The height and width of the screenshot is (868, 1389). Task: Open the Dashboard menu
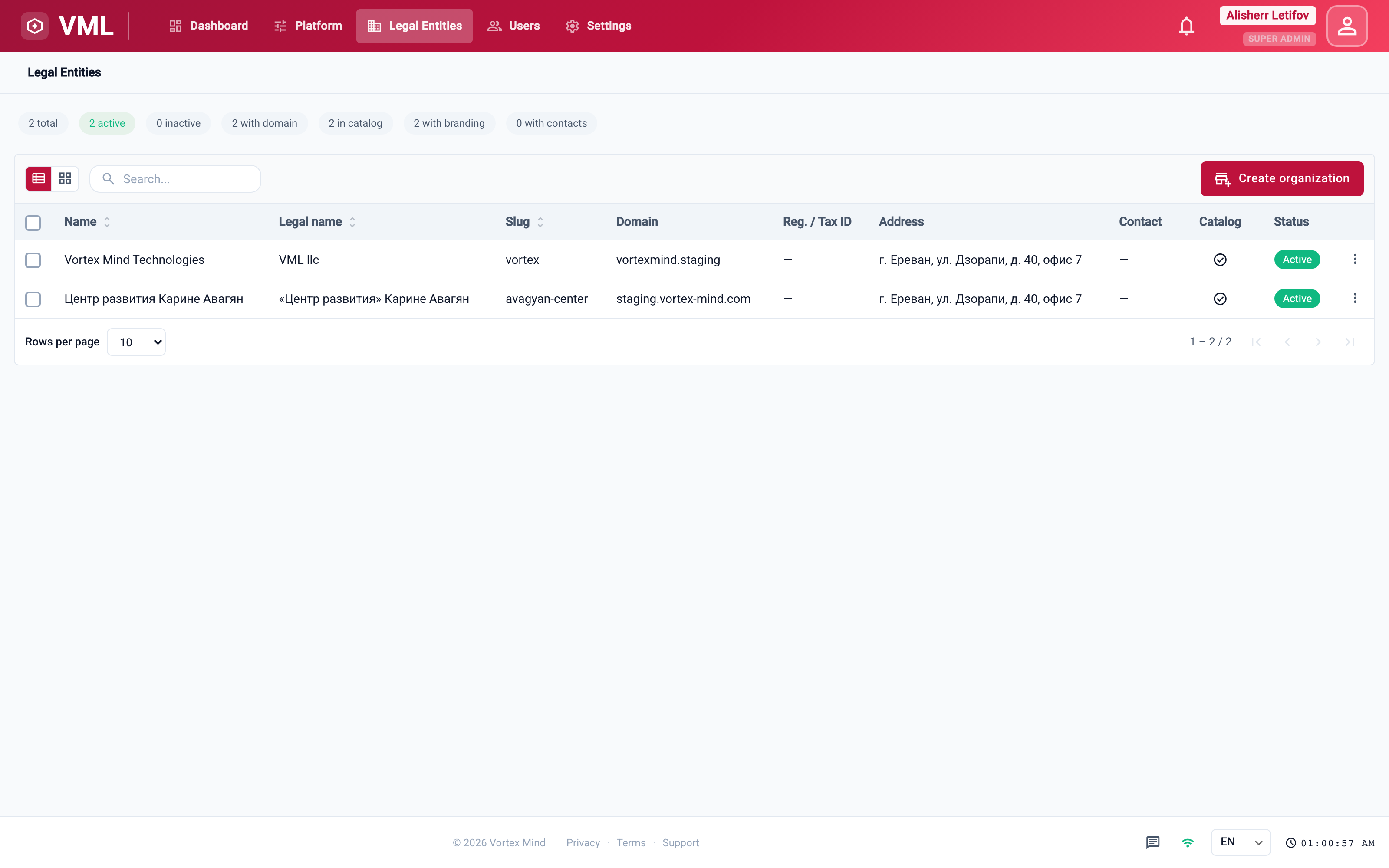(208, 26)
